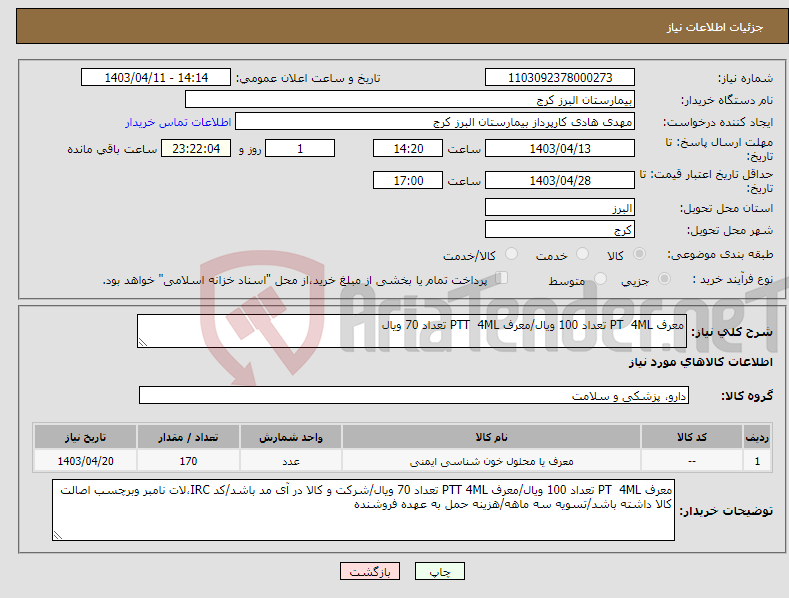This screenshot has height=598, width=789.
Task: Click the delivery province field البرز
Action: [560, 207]
